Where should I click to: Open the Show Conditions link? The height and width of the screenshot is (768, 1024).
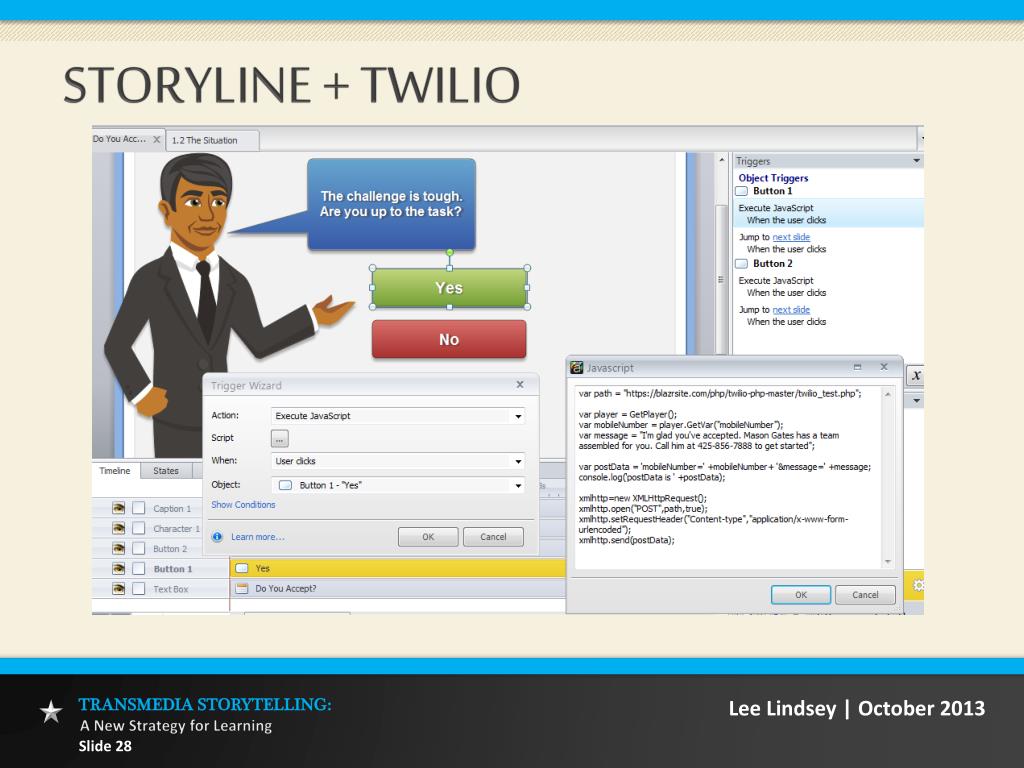pos(243,505)
